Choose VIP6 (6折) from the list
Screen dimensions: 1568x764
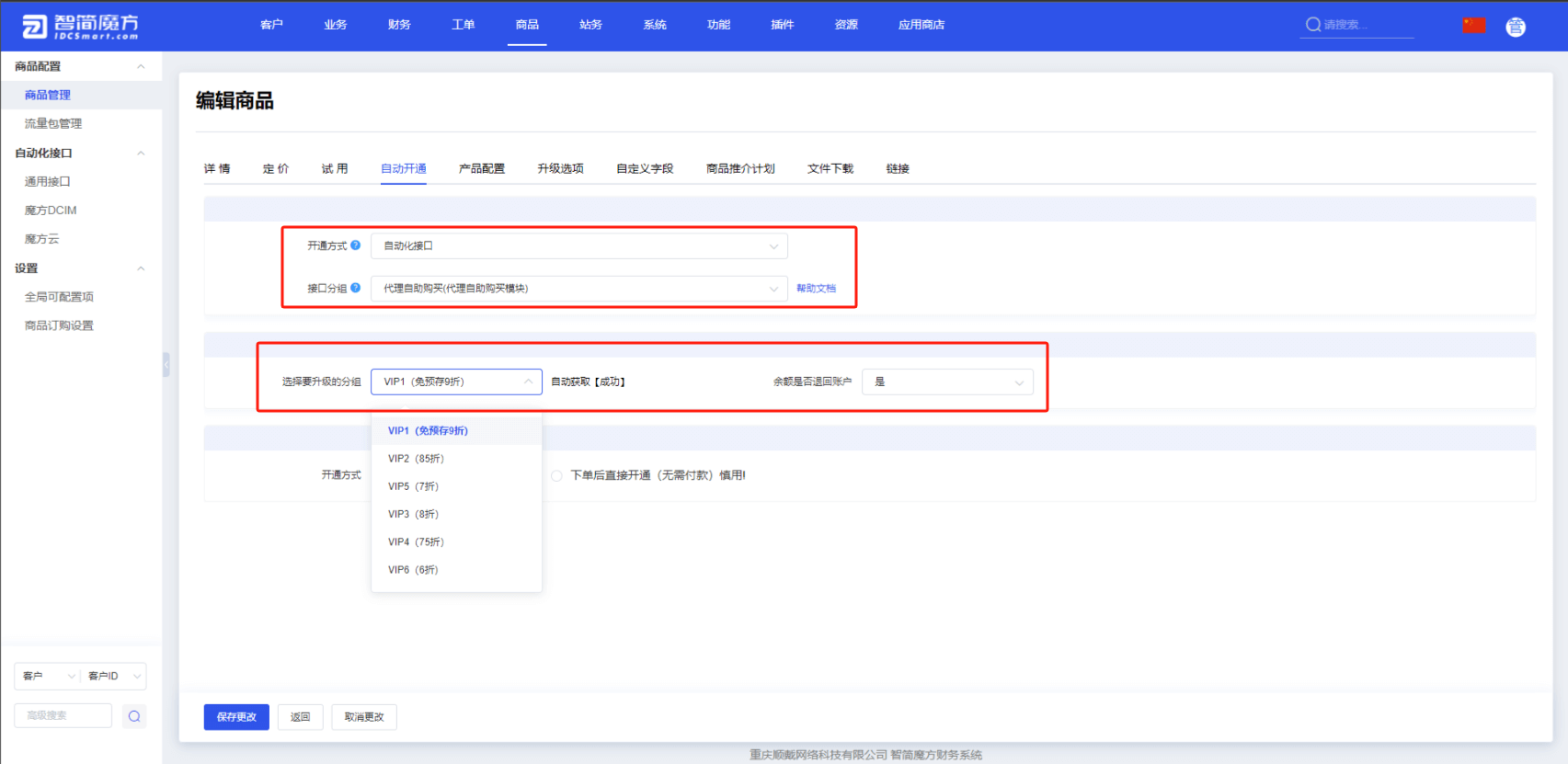coord(456,569)
